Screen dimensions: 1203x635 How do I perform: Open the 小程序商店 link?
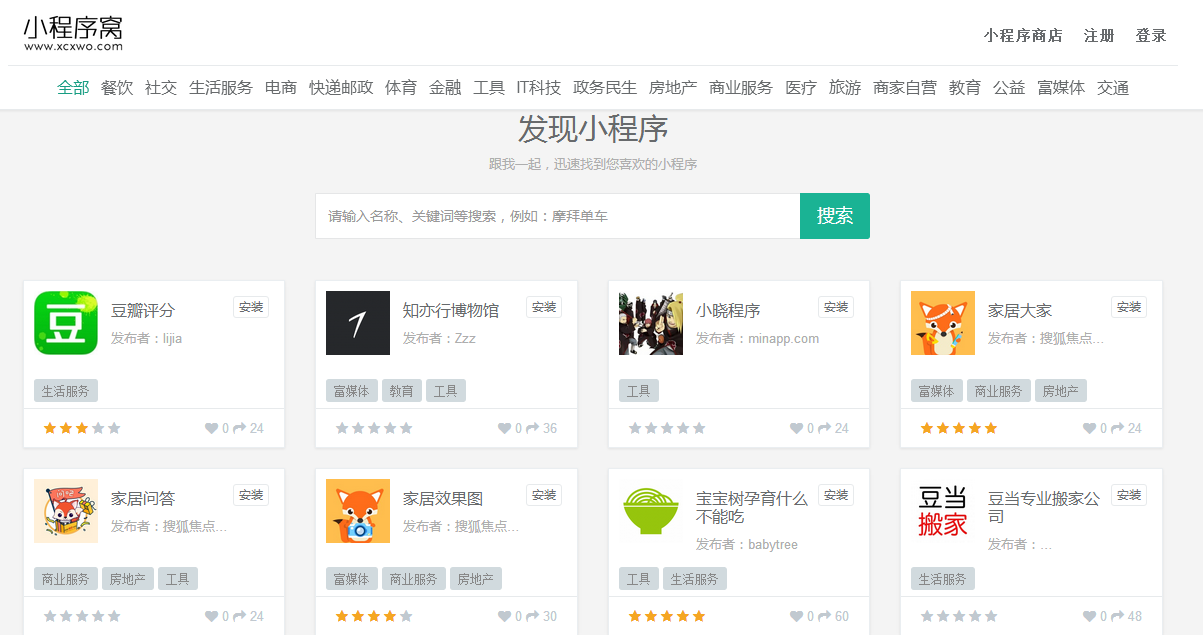1023,35
